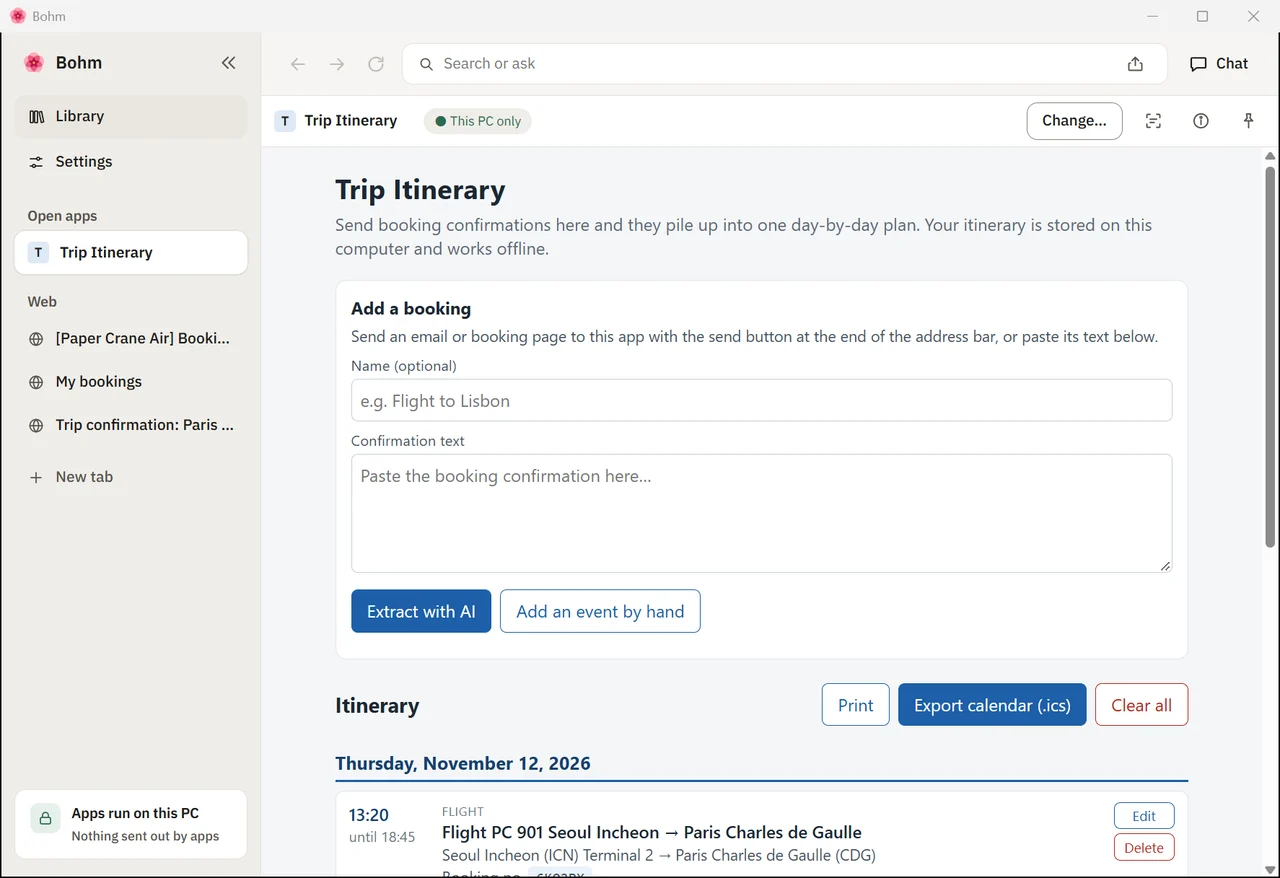Click the Bohm flower logo in sidebar

[34, 63]
